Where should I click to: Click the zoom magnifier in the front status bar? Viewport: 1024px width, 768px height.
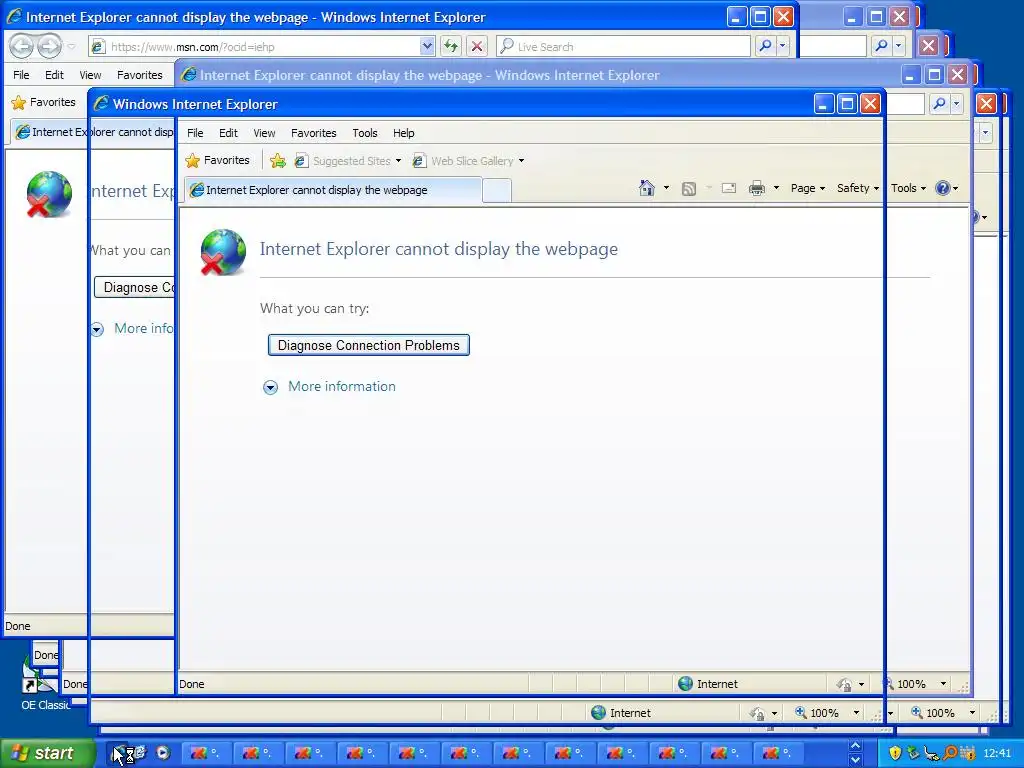click(x=888, y=684)
